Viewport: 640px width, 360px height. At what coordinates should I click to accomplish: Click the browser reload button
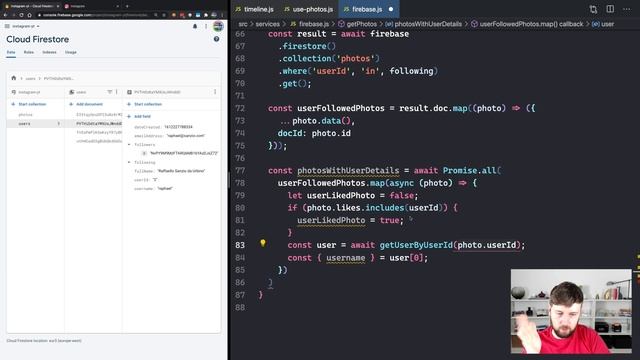pyautogui.click(x=21, y=15)
